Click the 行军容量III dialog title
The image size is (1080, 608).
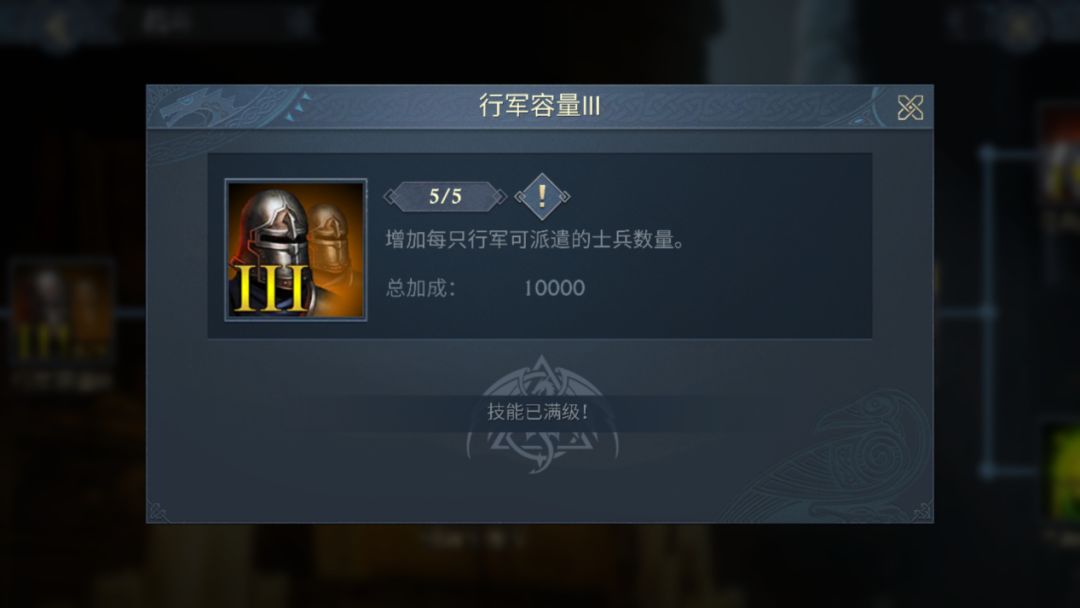point(539,106)
